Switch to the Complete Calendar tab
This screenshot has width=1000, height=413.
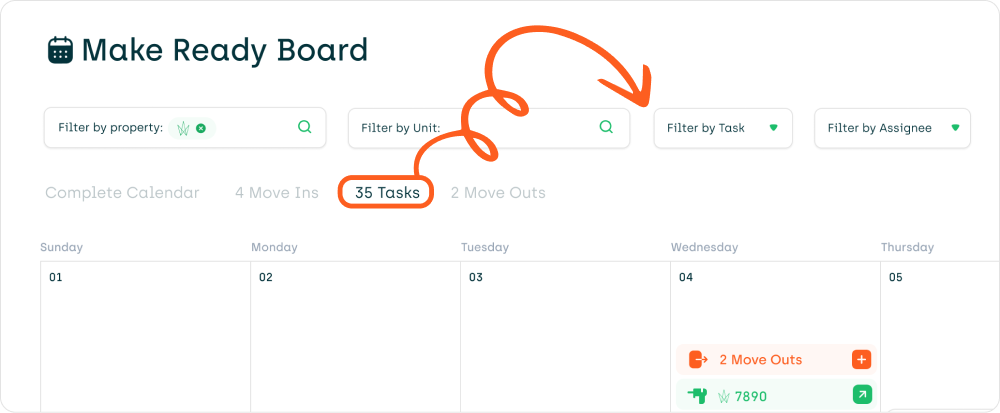[122, 192]
